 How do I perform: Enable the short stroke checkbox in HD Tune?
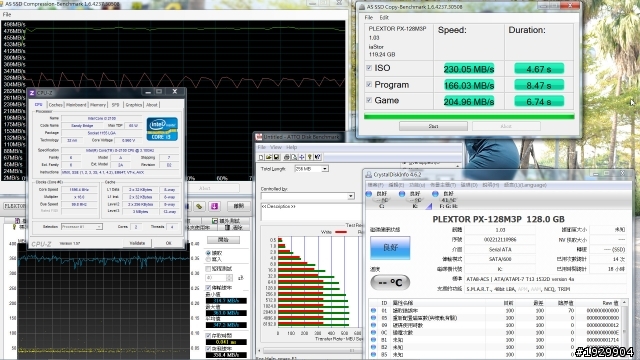coord(208,269)
